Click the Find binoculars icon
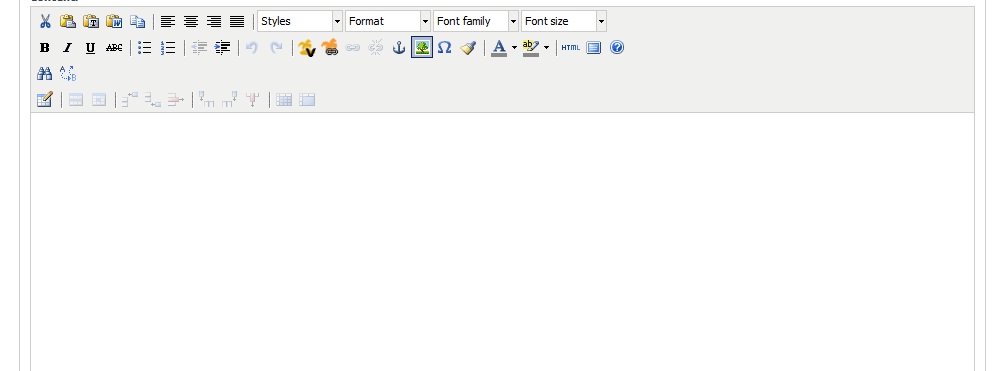Image resolution: width=1000 pixels, height=371 pixels. [x=45, y=73]
